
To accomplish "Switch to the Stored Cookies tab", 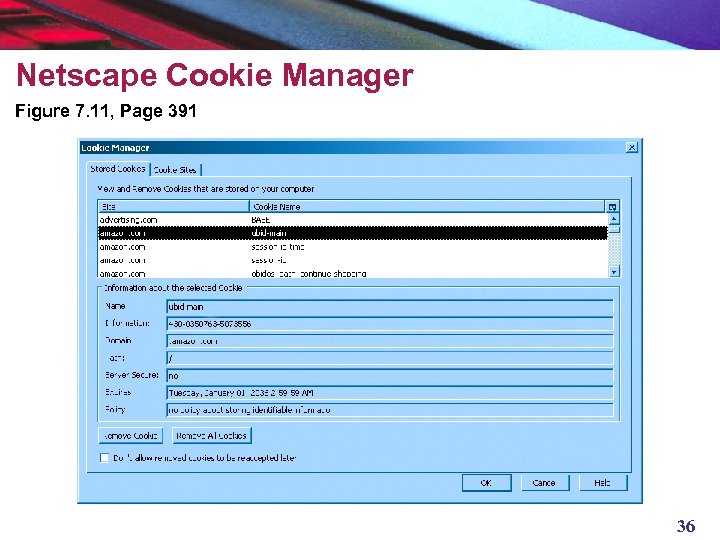I will [118, 169].
